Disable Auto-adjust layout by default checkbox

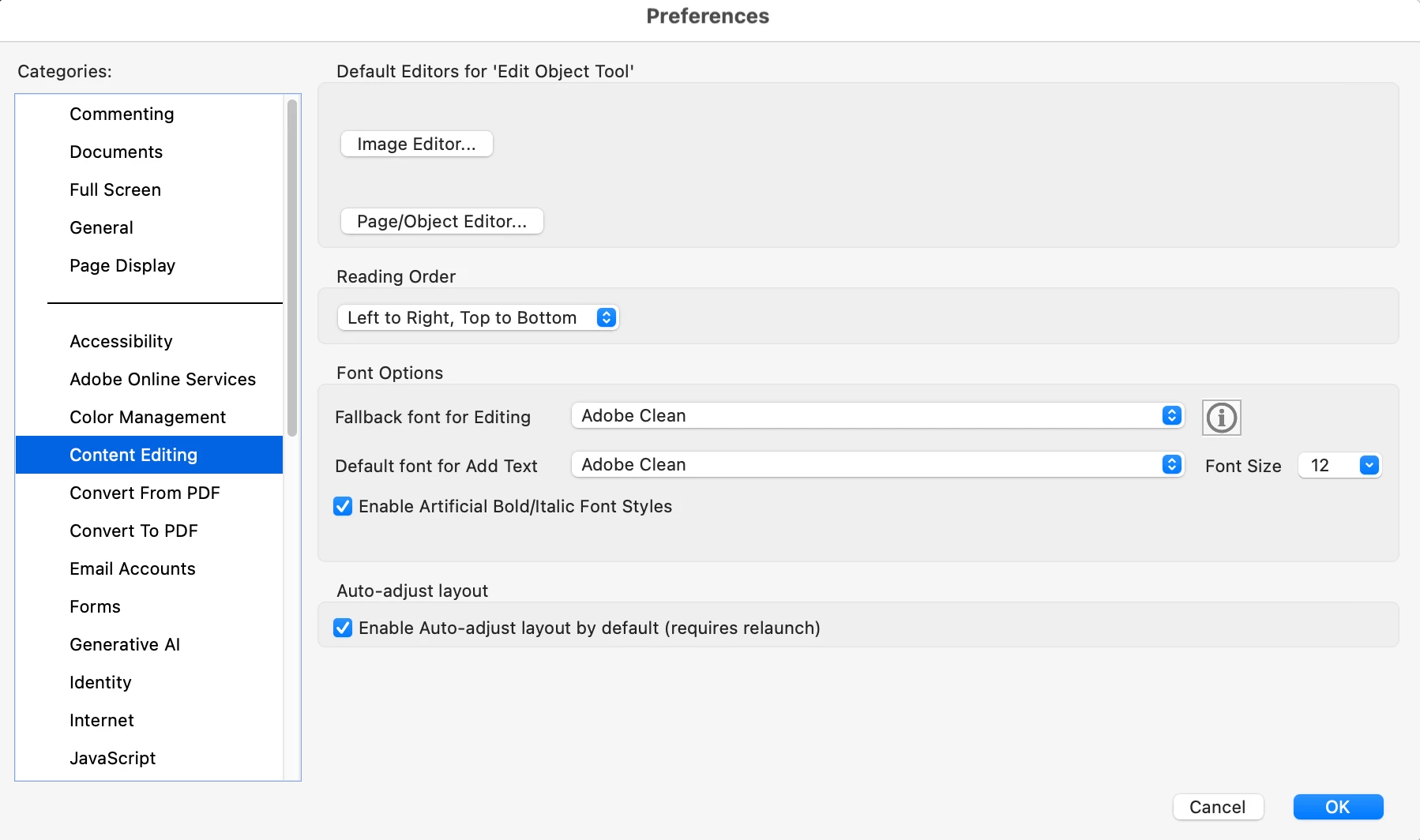pyautogui.click(x=343, y=628)
